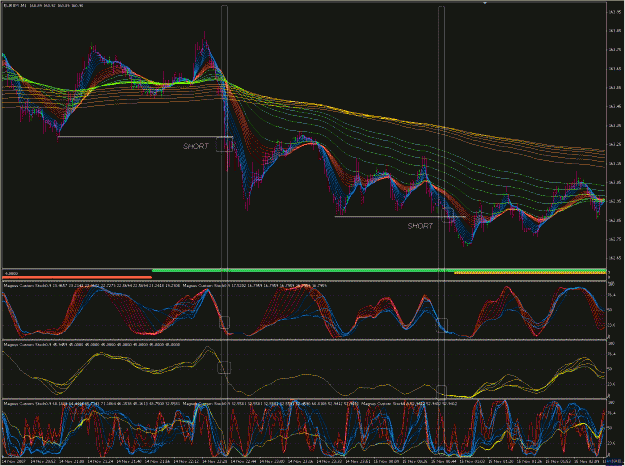Select the white horizontal line ending at the first SHORT box
Screen dimensions: 625x466
pos(145,137)
